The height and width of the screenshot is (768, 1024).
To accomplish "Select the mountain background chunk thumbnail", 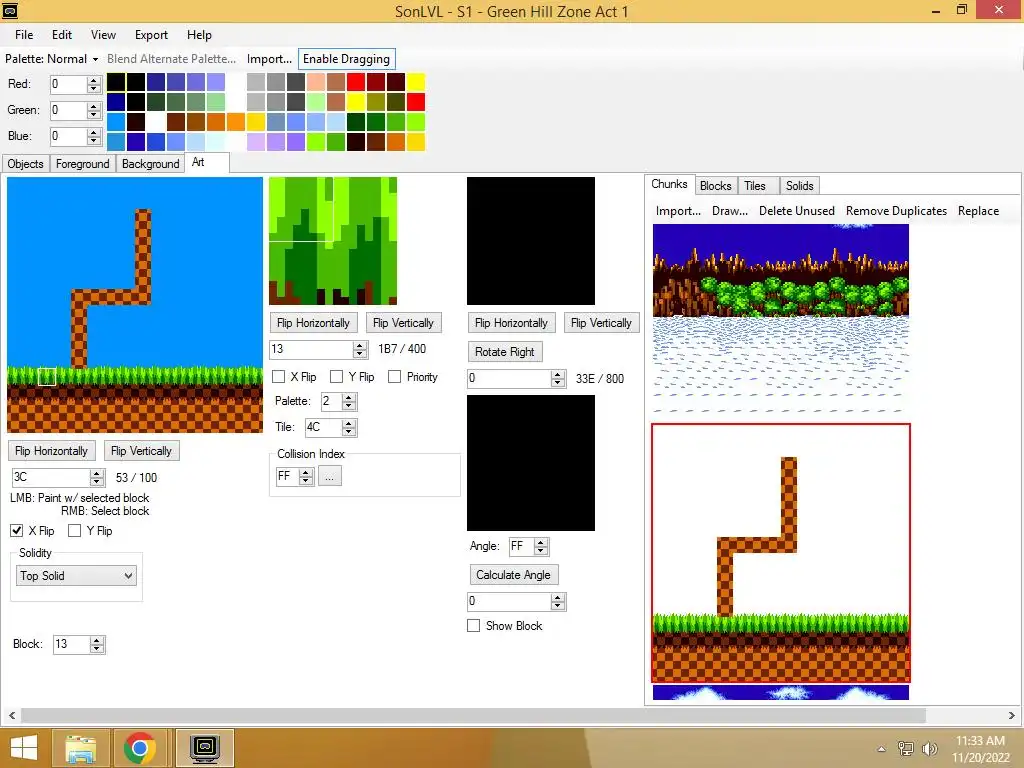I will (x=780, y=321).
